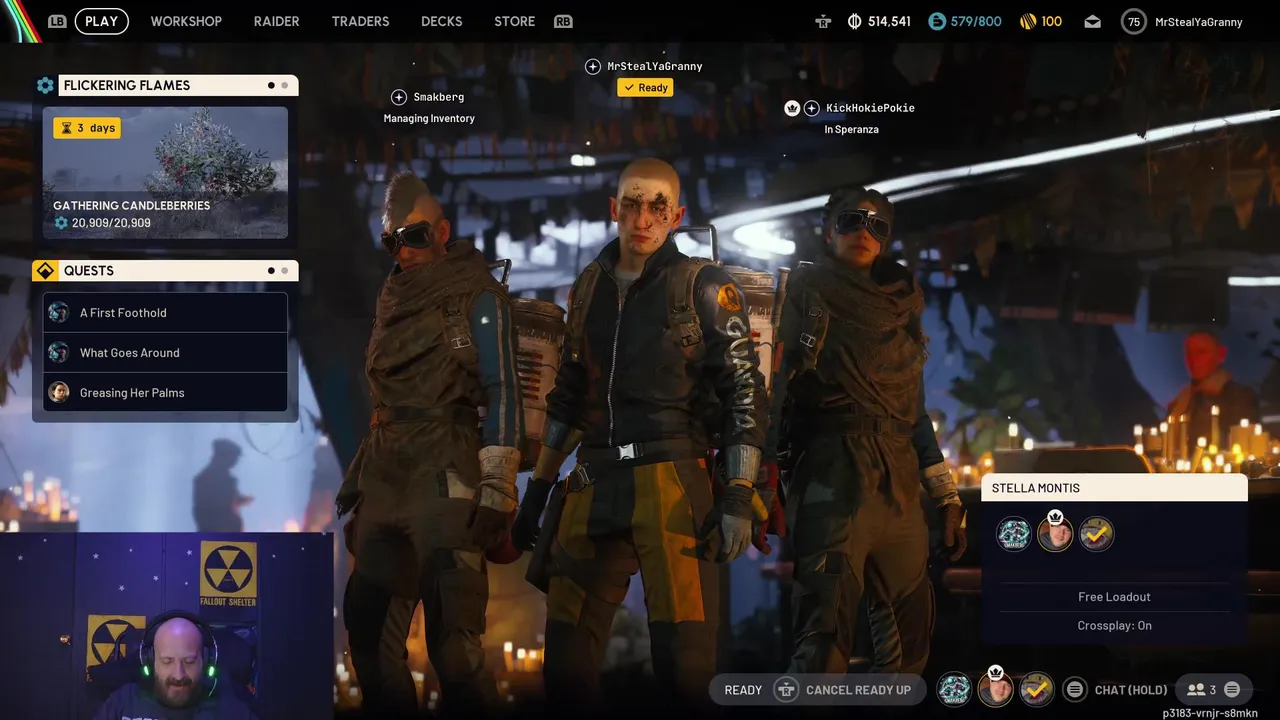
Task: Select first page dot of Quests panel
Action: (x=271, y=271)
